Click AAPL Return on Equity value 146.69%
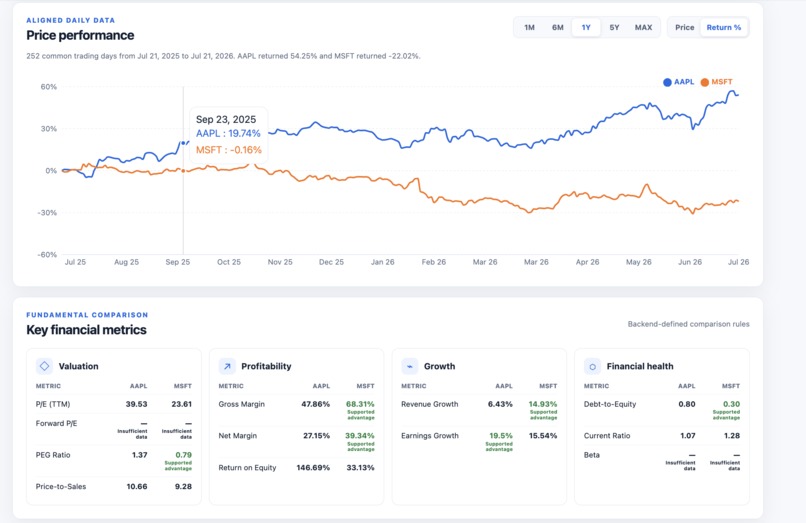The height and width of the screenshot is (523, 806). [313, 467]
